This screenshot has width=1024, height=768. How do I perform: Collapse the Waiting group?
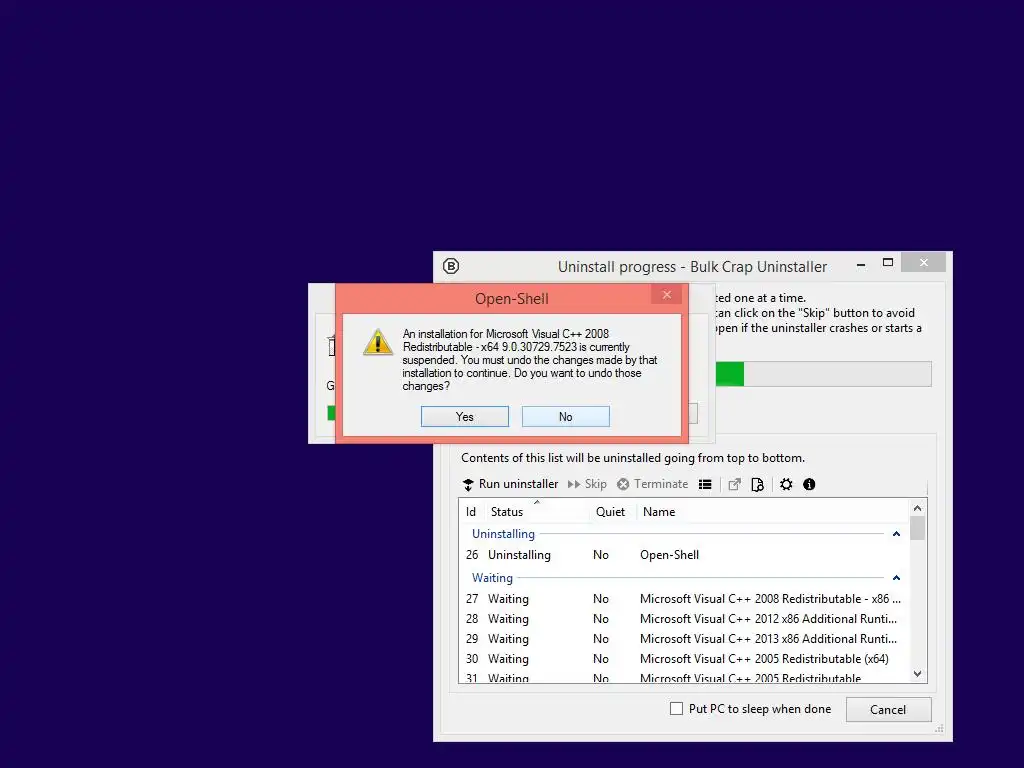point(896,578)
